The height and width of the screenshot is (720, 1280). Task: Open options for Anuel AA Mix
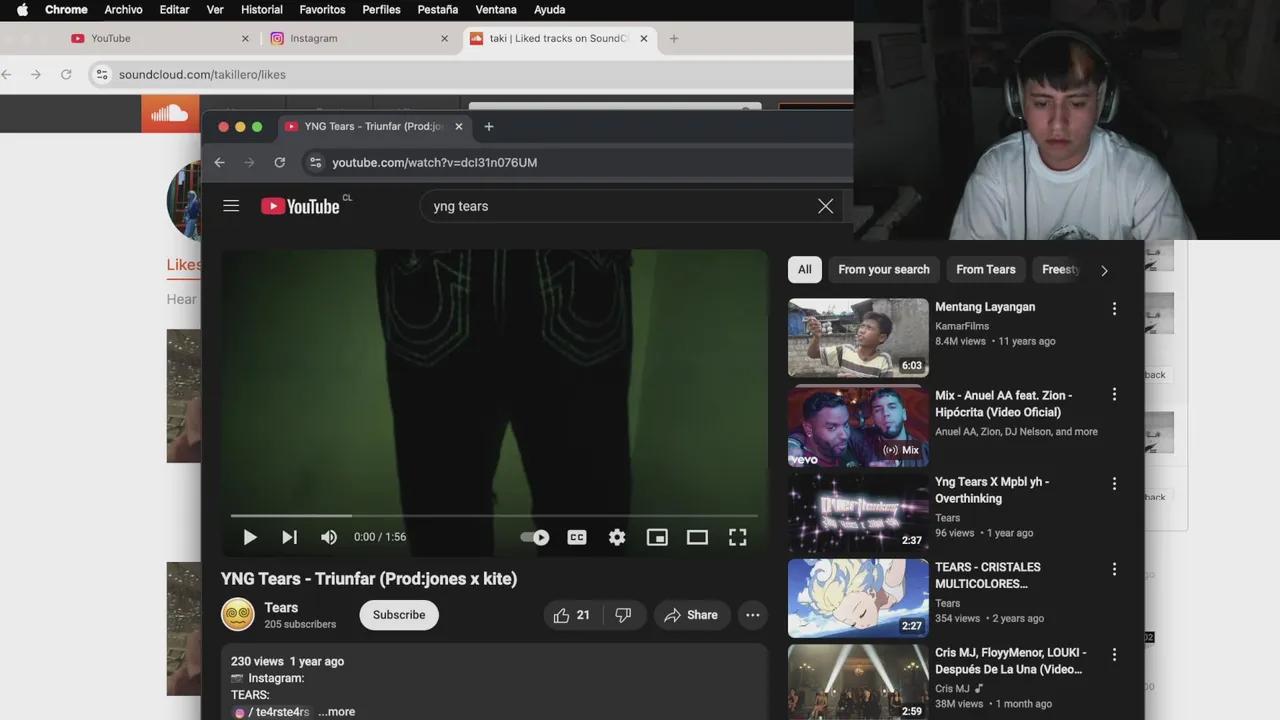(x=1114, y=395)
